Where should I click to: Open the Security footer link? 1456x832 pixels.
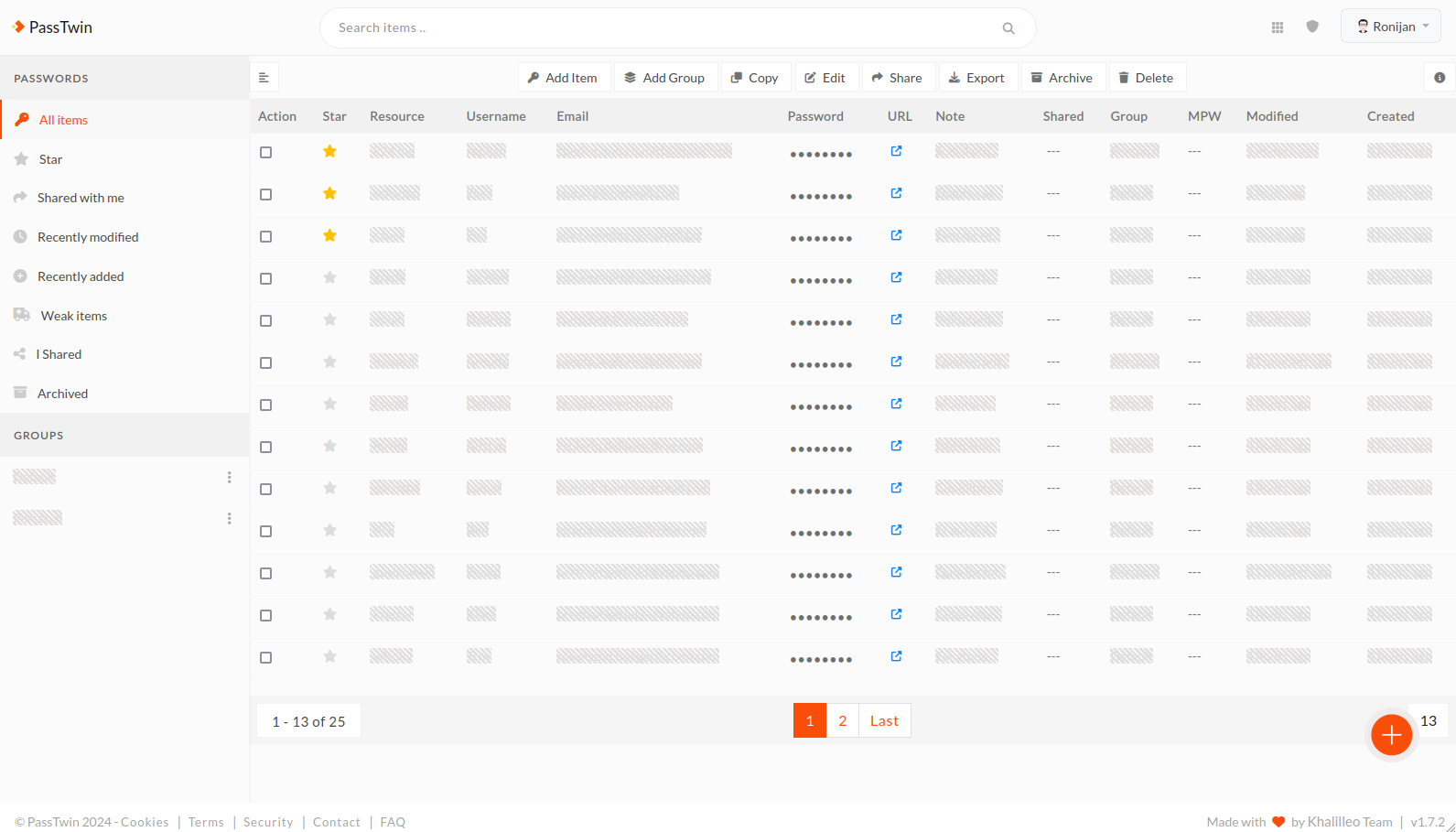(268, 822)
